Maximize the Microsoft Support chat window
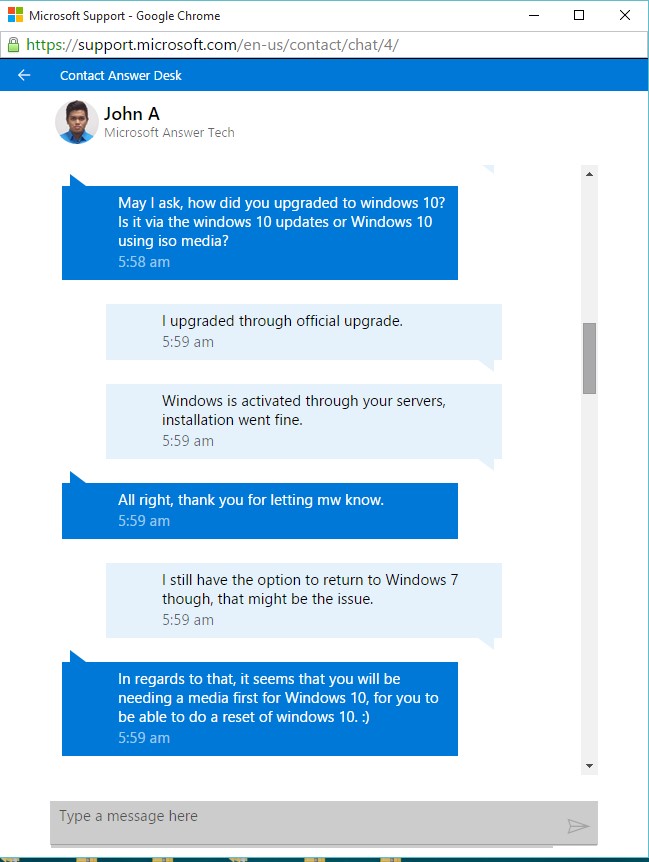This screenshot has width=649, height=862. coord(579,16)
